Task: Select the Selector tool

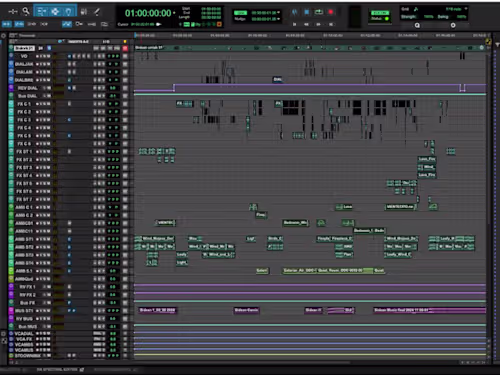Action: (55, 12)
